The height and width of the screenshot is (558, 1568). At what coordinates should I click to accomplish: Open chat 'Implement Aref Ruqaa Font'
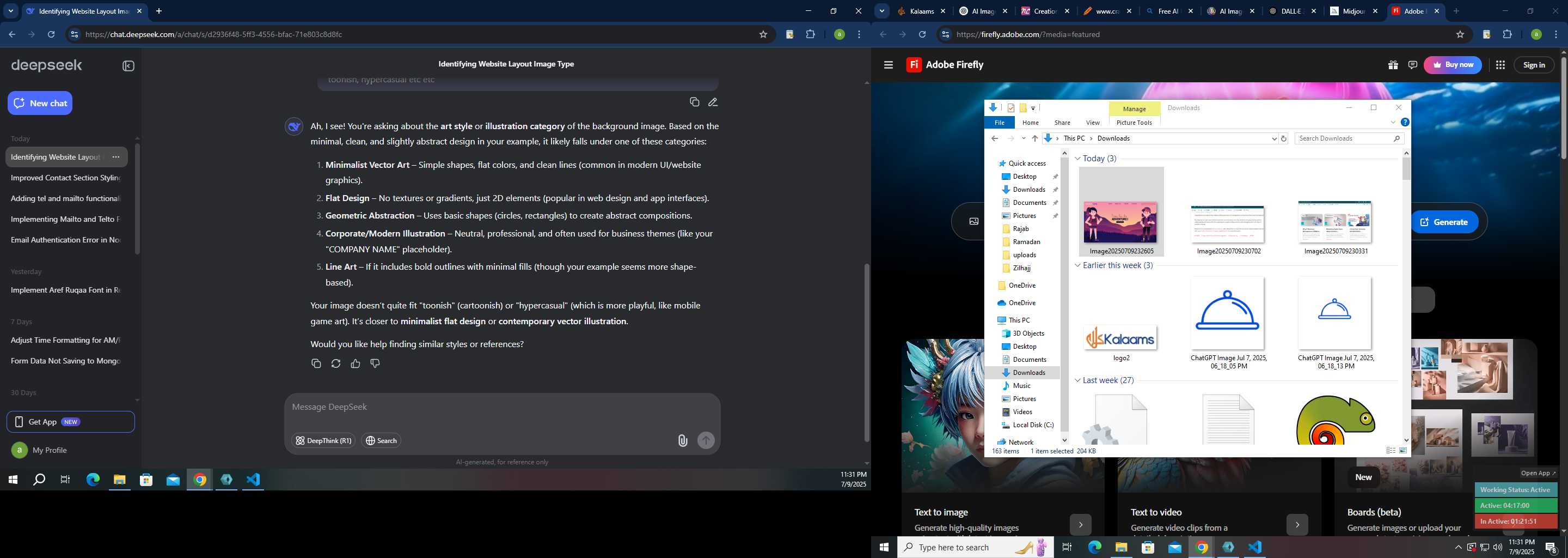click(x=66, y=290)
